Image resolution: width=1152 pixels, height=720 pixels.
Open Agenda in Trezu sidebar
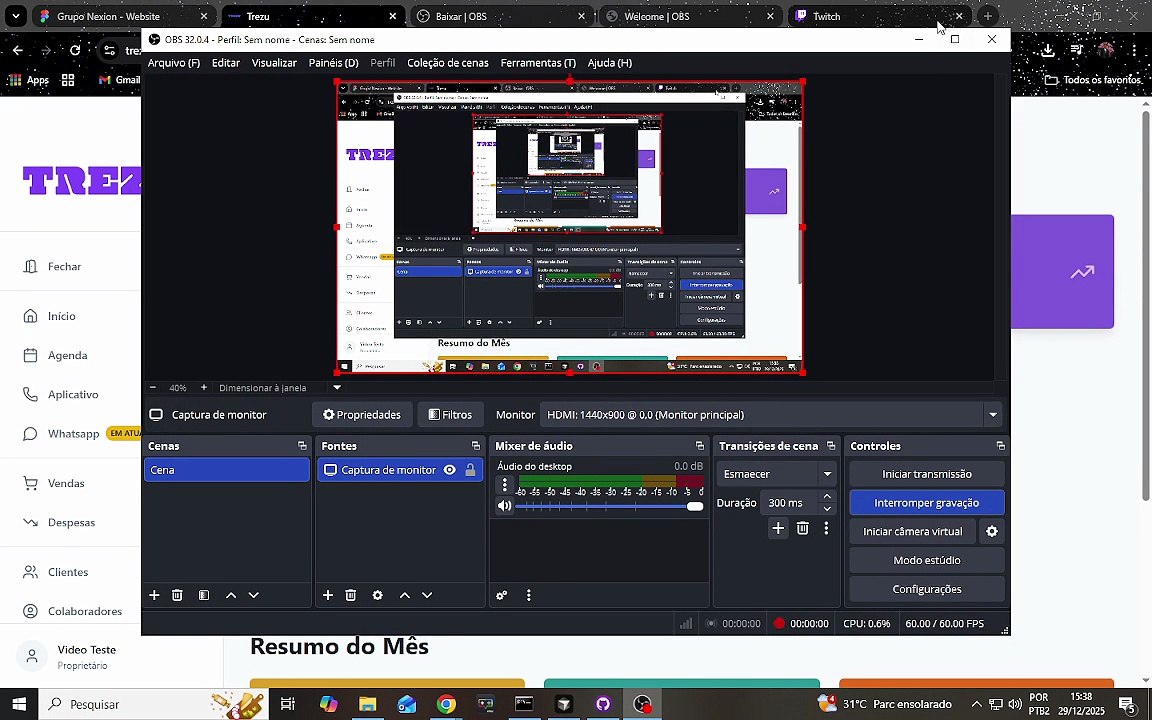68,356
